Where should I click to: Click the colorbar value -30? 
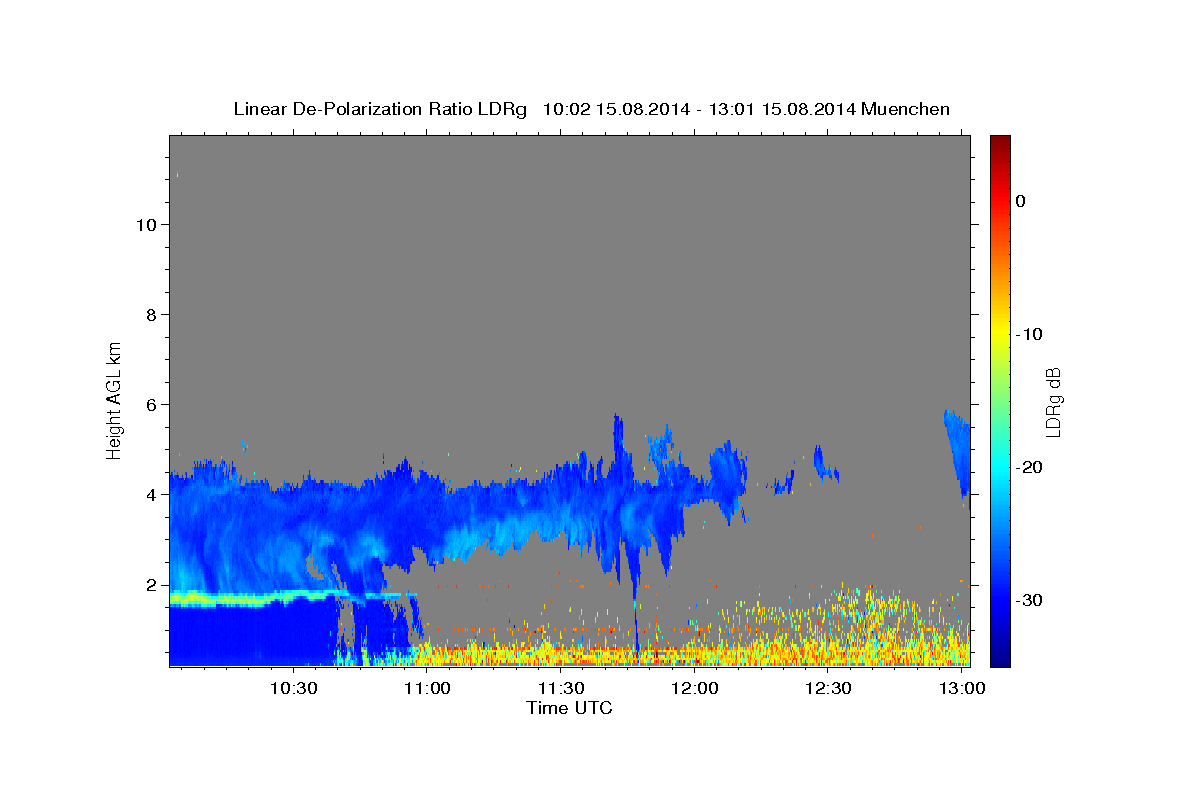coord(1030,600)
